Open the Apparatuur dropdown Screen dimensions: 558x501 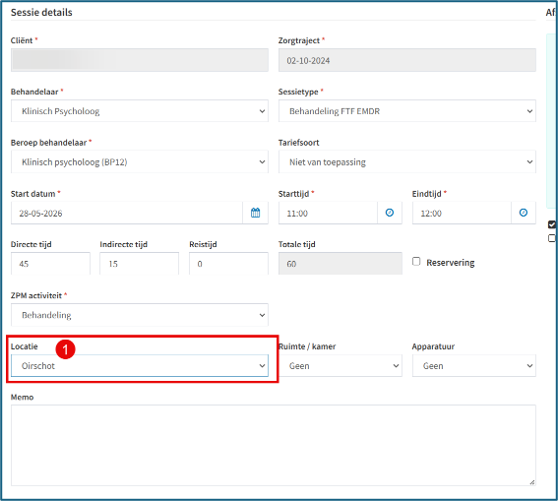(x=474, y=365)
